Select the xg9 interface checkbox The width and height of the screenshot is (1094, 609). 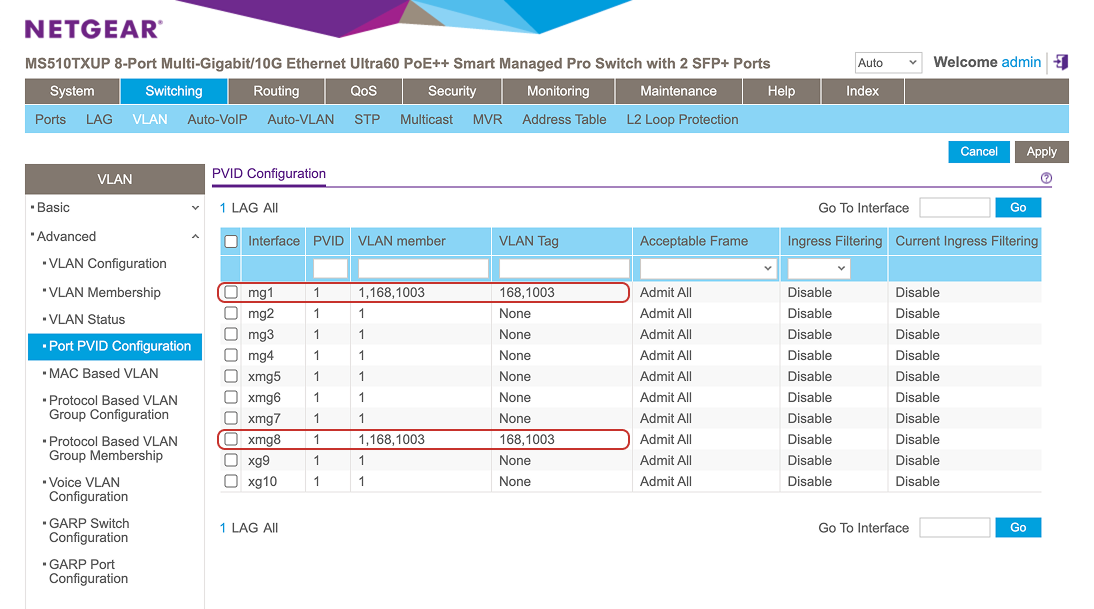point(231,460)
